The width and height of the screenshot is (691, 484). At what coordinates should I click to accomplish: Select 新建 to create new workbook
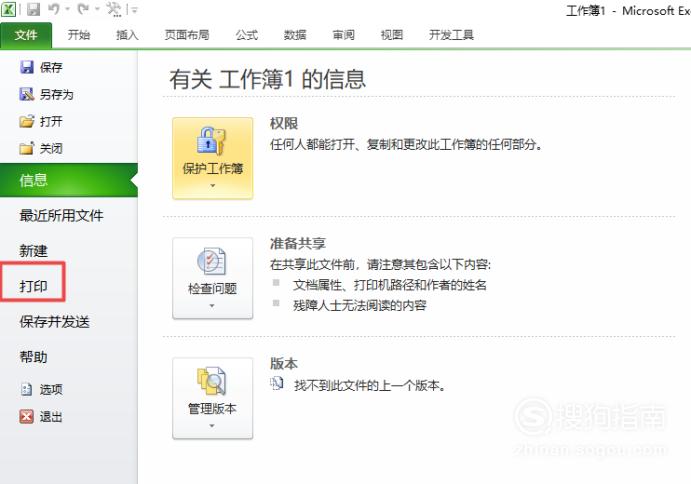[x=33, y=251]
